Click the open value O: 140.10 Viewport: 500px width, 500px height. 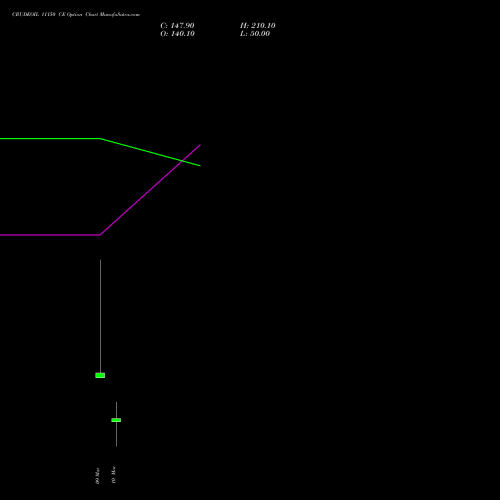coord(177,34)
